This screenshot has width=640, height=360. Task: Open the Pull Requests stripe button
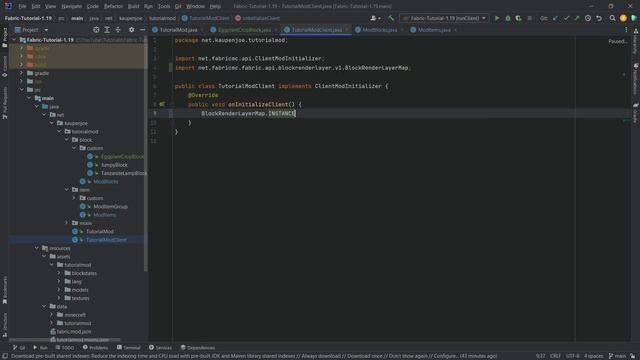coord(4,103)
